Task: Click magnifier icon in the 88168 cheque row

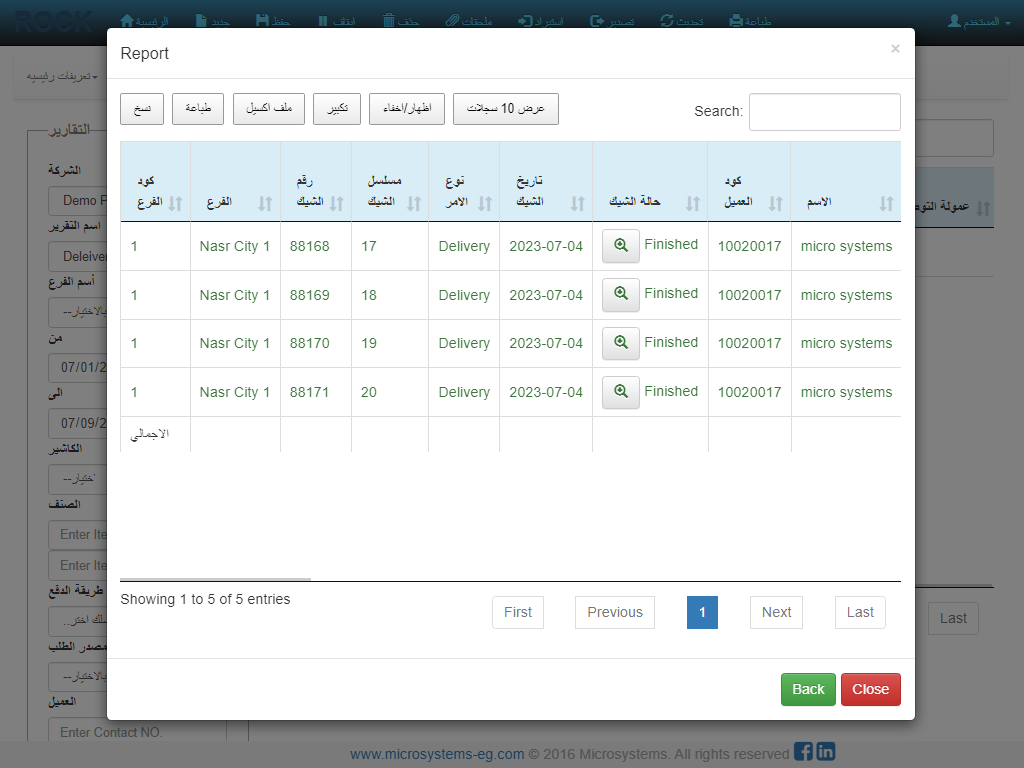Action: coord(620,246)
